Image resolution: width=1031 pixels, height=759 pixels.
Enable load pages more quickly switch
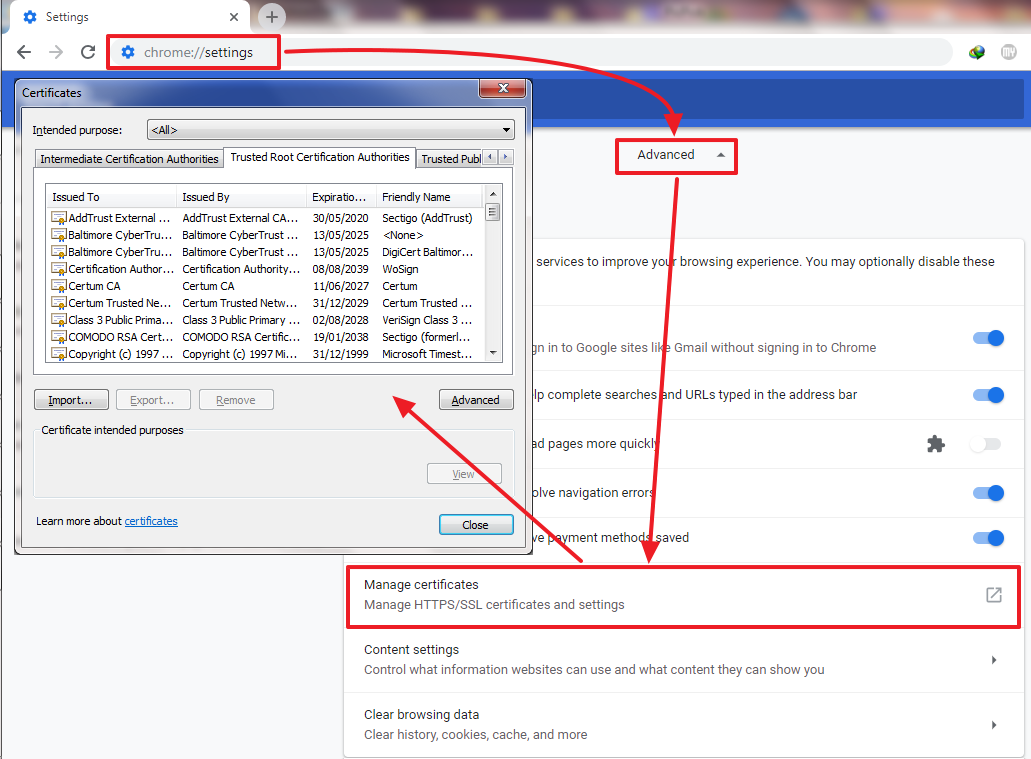(x=986, y=445)
